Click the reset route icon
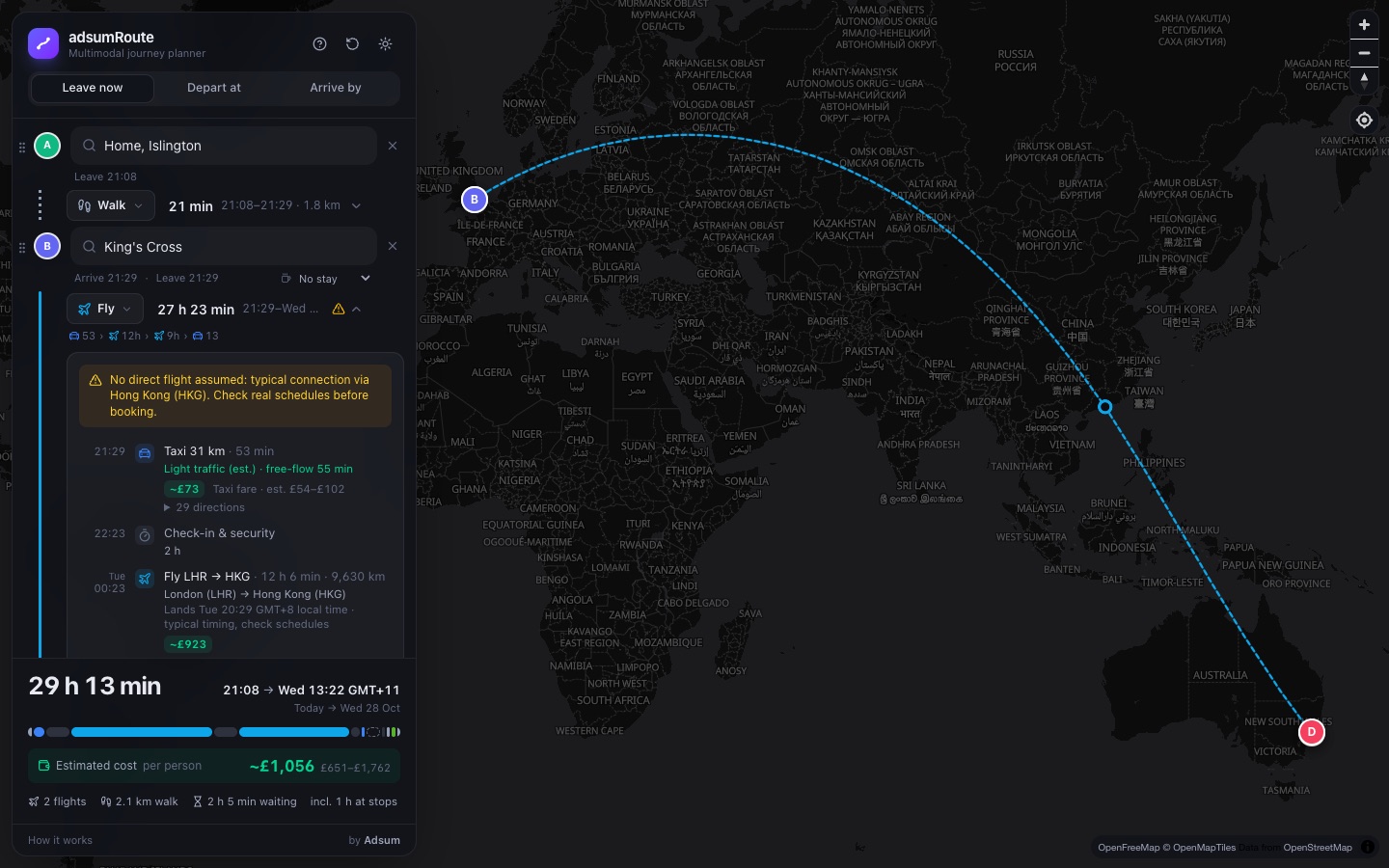The height and width of the screenshot is (868, 1389). (x=352, y=44)
